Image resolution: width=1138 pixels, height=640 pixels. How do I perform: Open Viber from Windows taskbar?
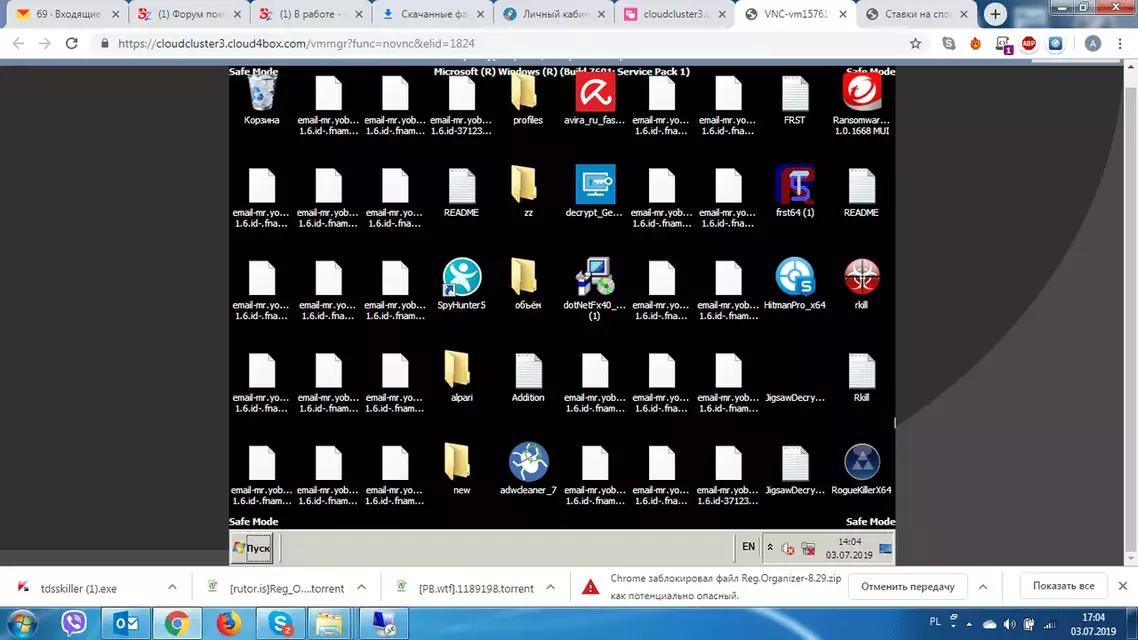coord(73,623)
